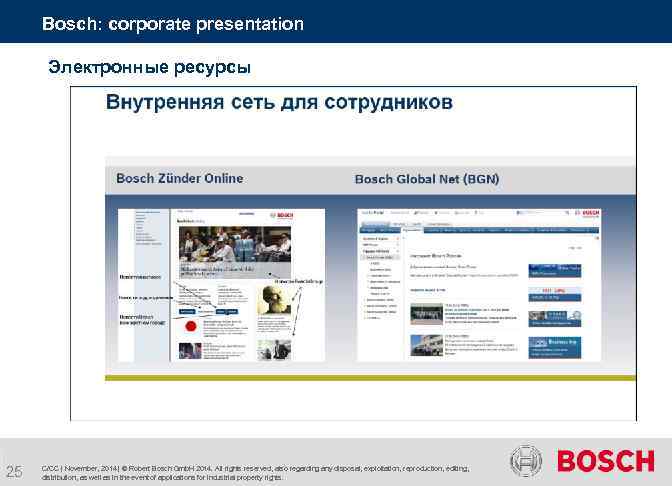This screenshot has height=486, width=672.
Task: Click the Bosch armature circle logo icon
Action: pyautogui.click(x=526, y=462)
